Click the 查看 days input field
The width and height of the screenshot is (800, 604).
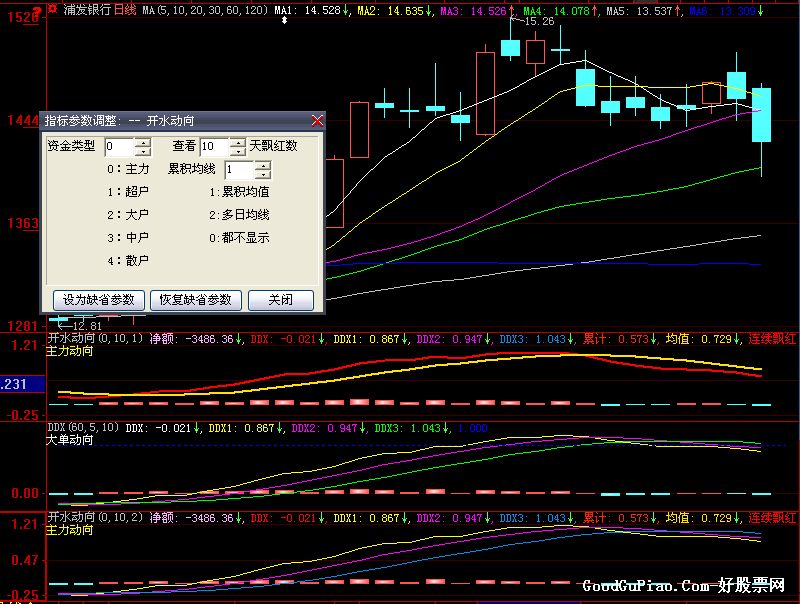tap(214, 147)
